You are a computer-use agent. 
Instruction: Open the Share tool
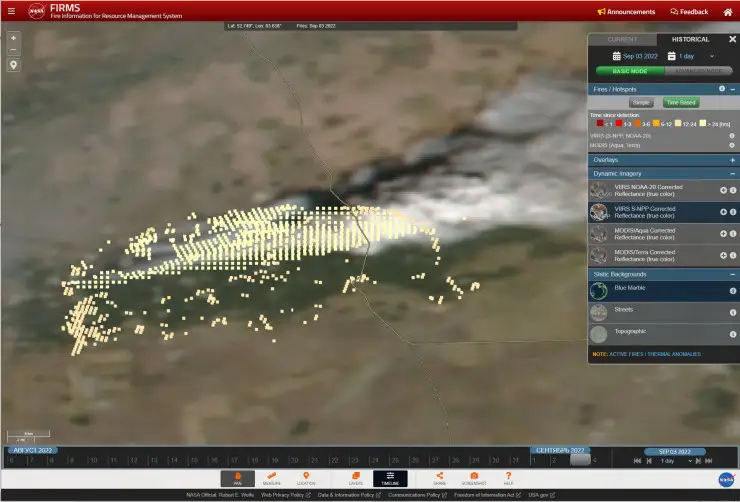click(440, 479)
